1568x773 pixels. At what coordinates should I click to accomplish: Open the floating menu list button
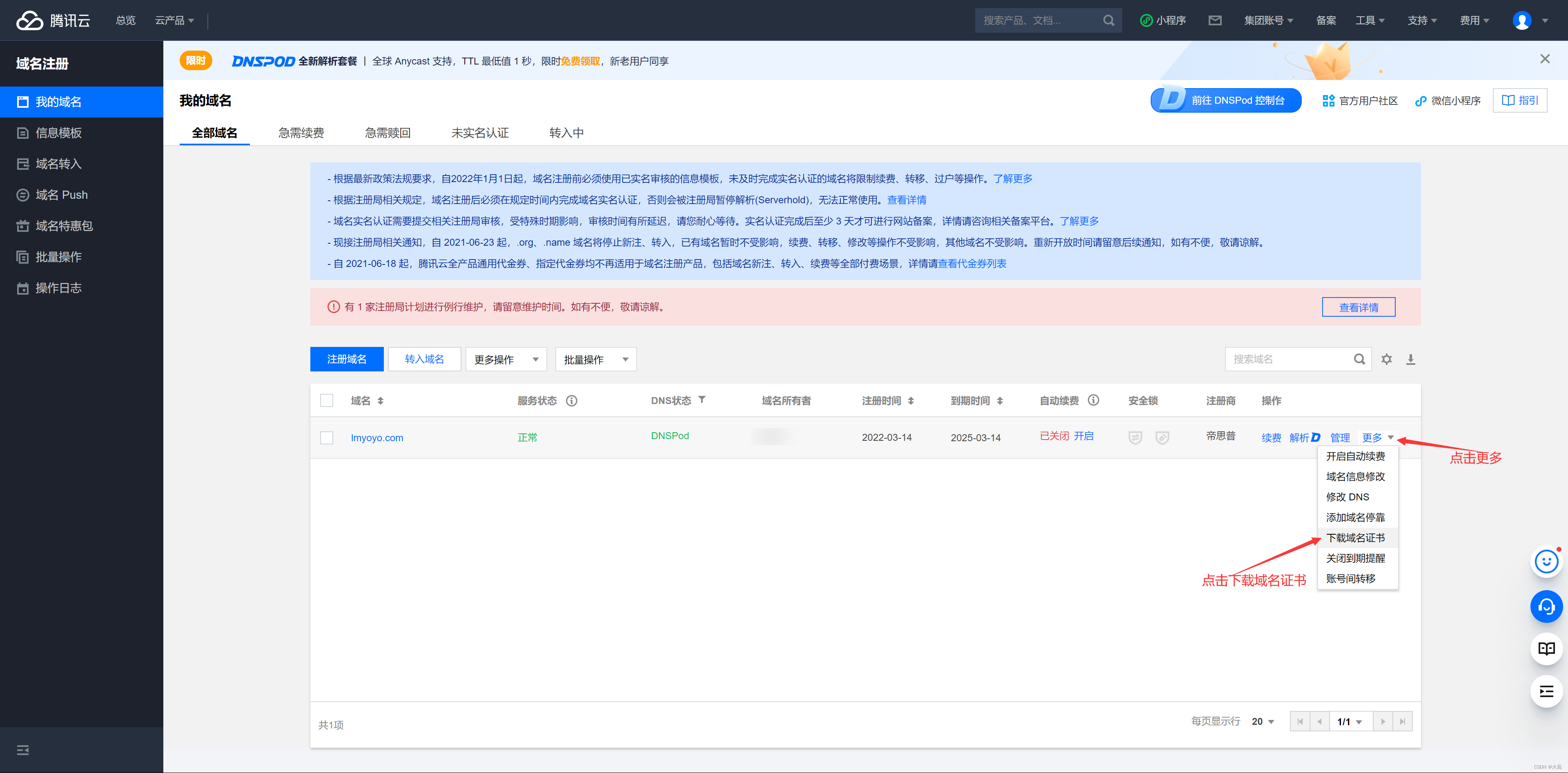tap(1546, 691)
